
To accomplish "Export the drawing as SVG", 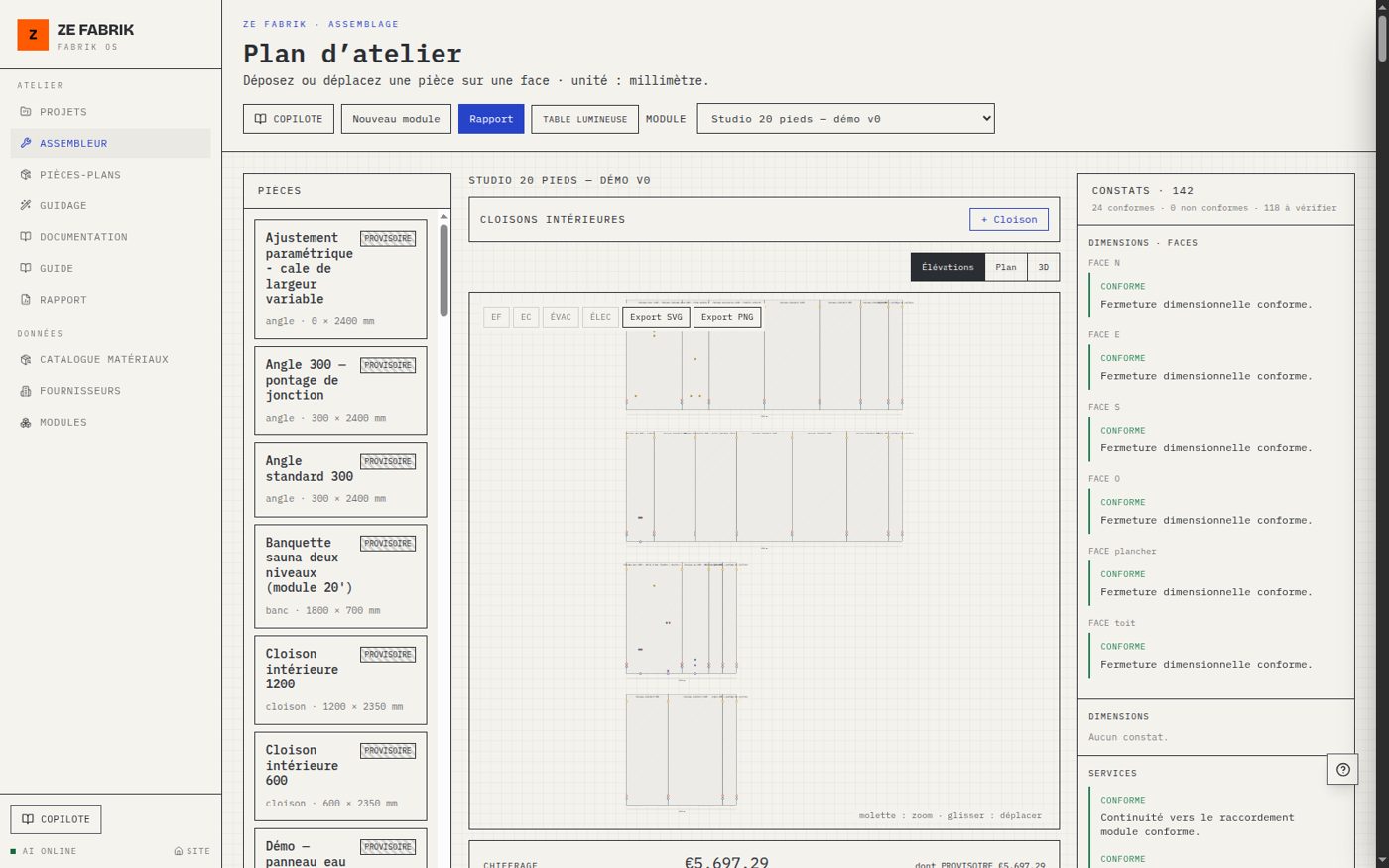I will coord(656,317).
